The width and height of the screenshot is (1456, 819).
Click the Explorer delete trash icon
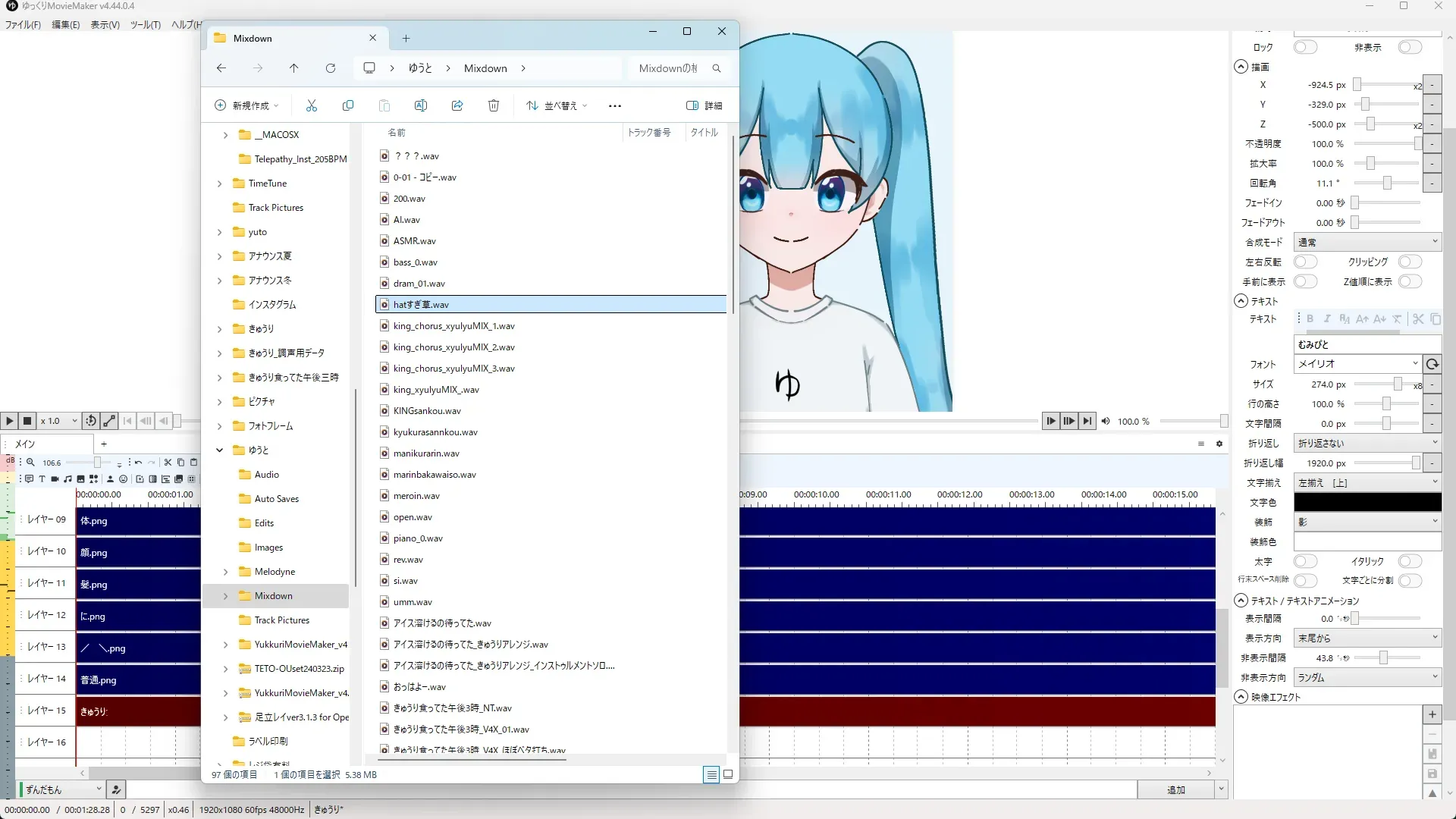point(493,105)
